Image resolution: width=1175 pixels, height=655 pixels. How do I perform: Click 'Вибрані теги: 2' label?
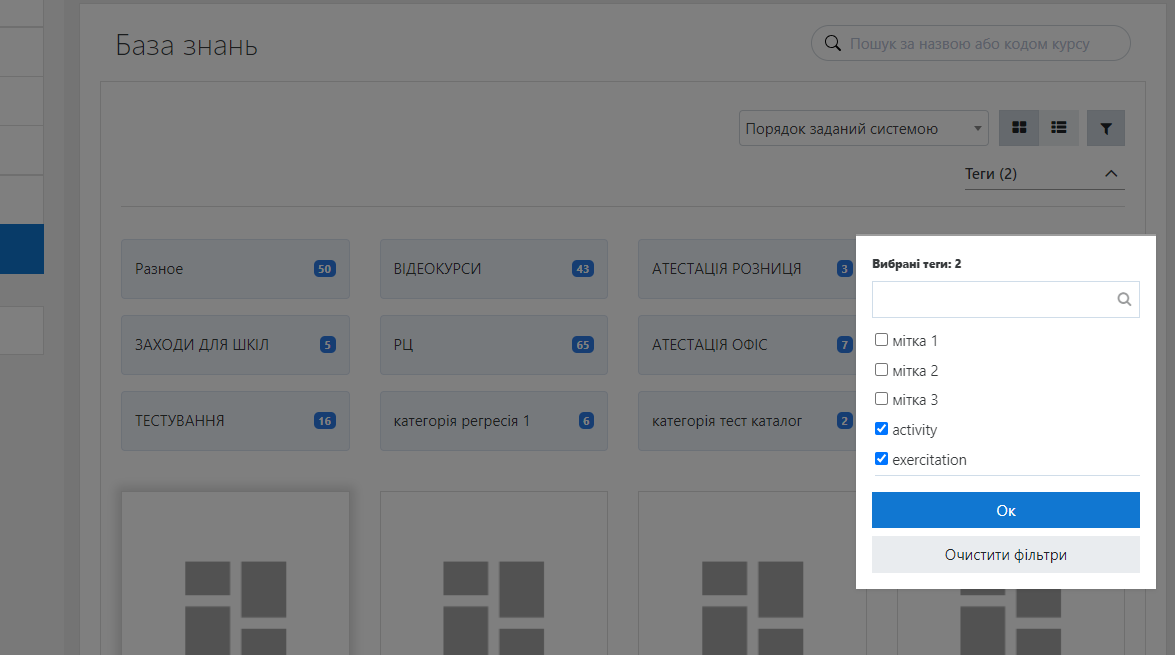click(916, 264)
